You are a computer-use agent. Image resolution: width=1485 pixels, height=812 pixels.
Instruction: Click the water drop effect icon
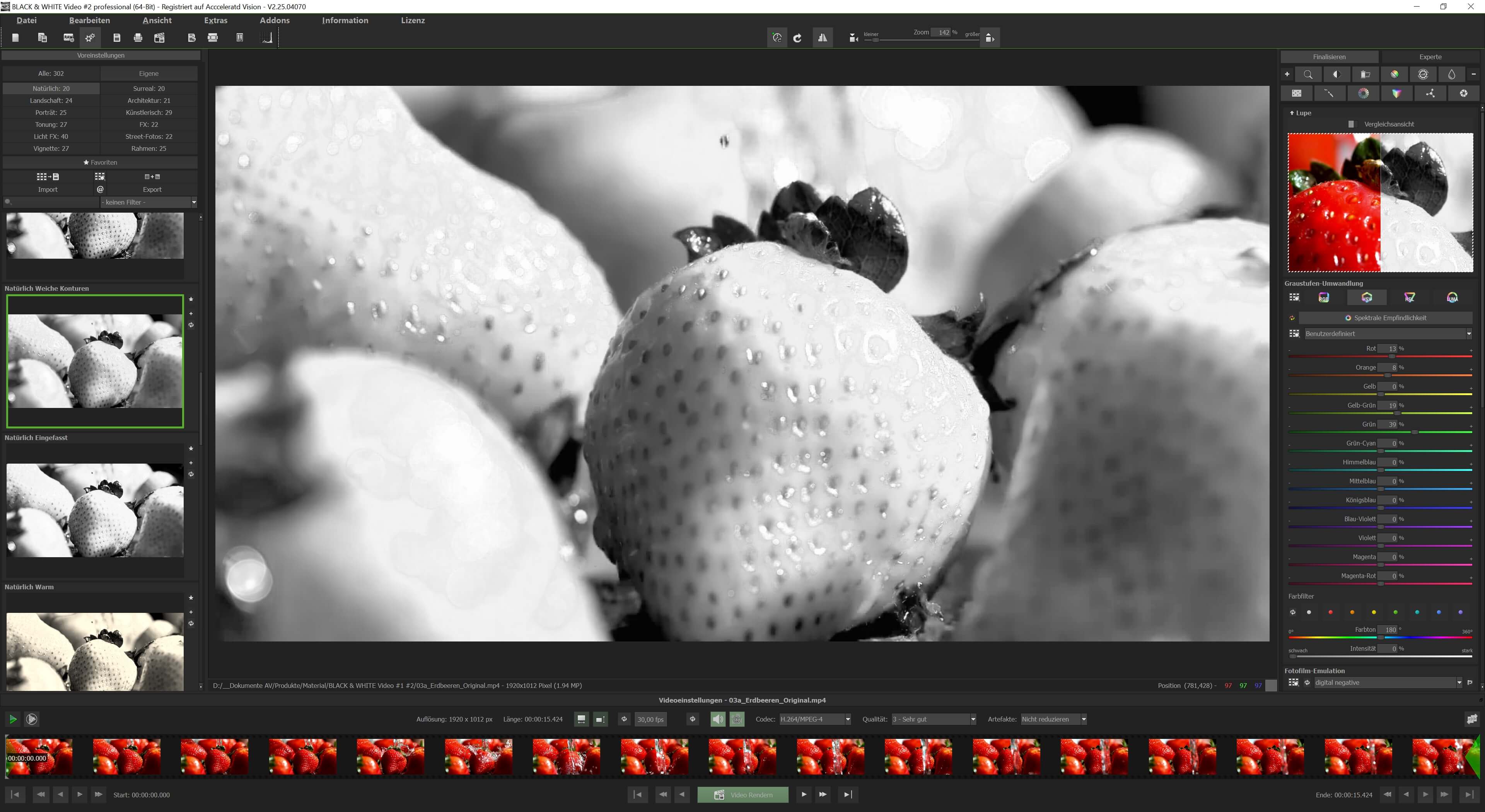1452,74
